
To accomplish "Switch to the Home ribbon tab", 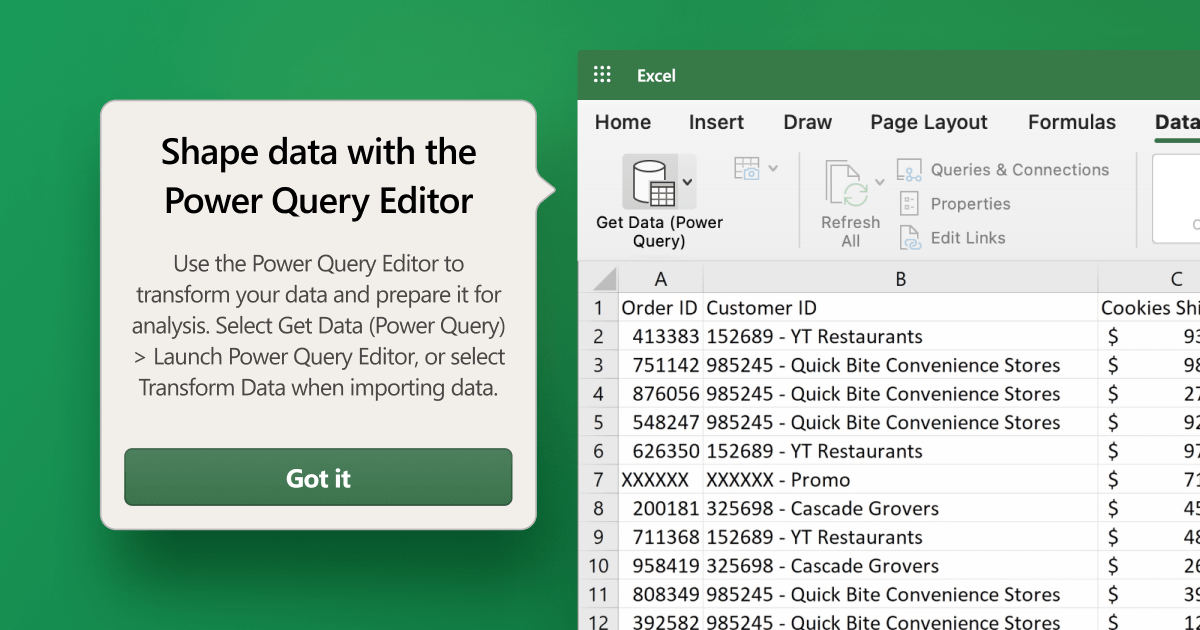I will pos(622,122).
